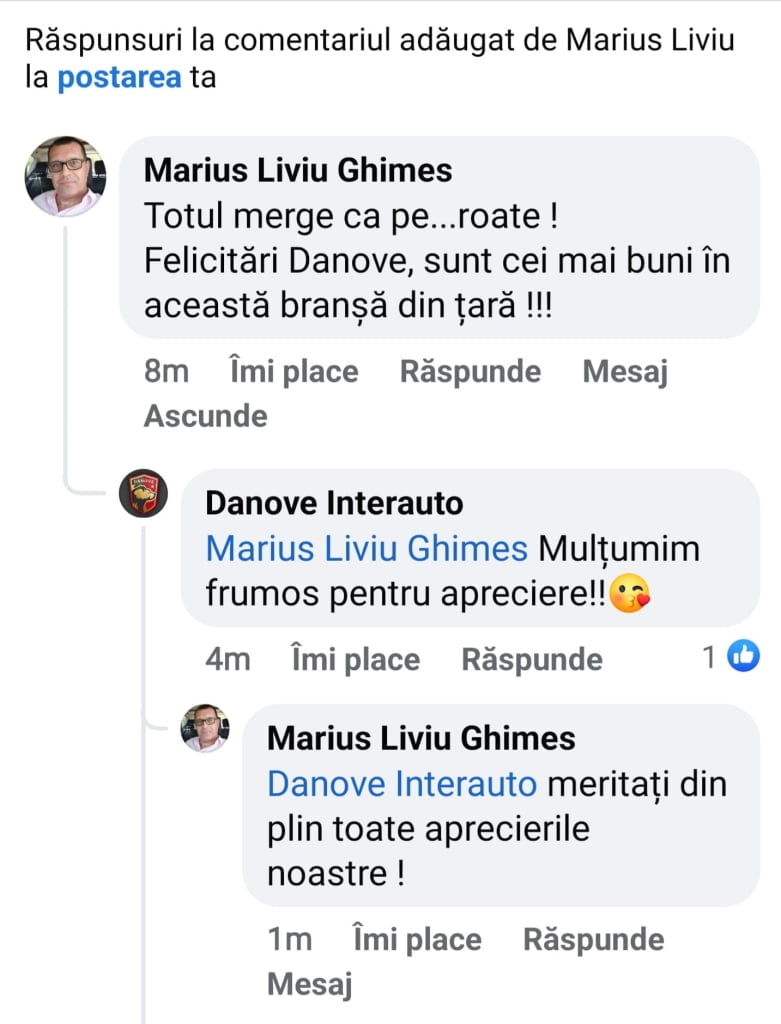Click the "1" reaction count on Danove's reply
This screenshot has width=781, height=1024.
pyautogui.click(x=708, y=658)
